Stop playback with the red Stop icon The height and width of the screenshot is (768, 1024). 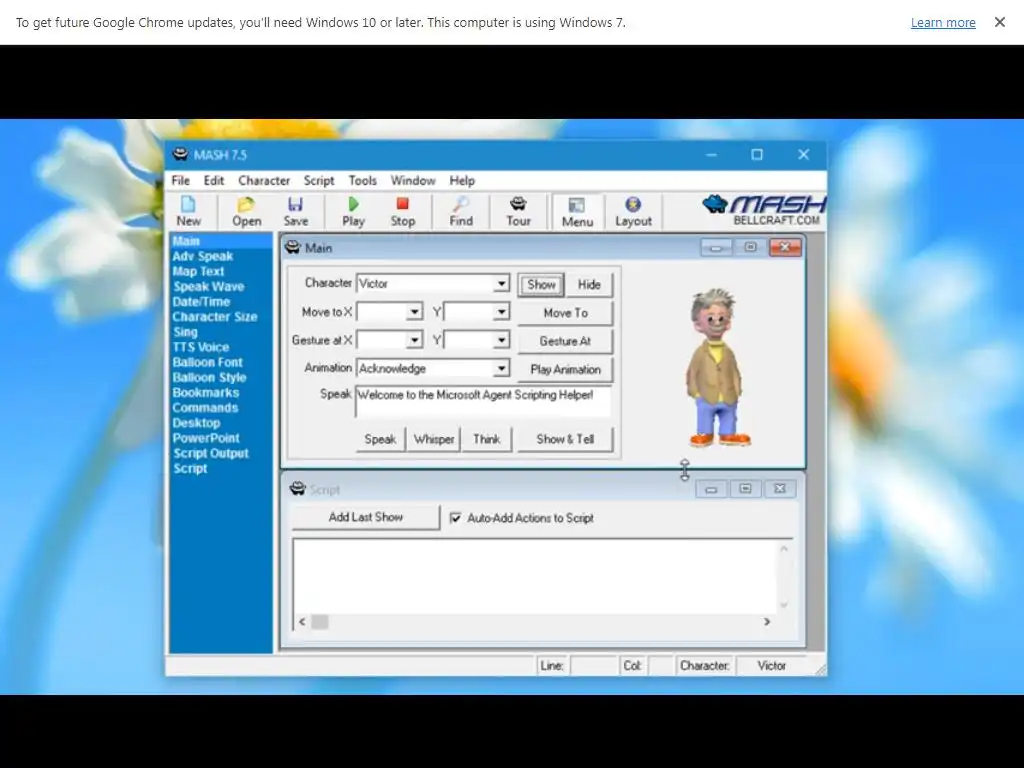click(x=402, y=212)
